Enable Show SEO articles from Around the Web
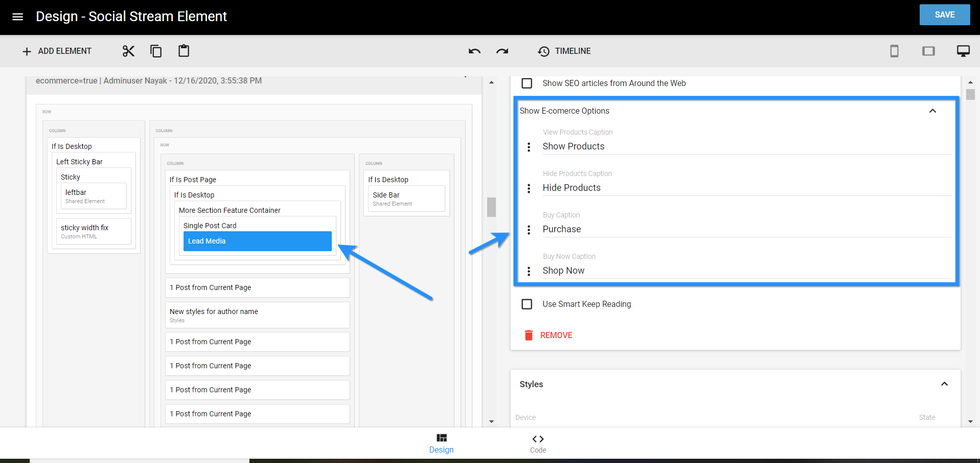 coord(527,83)
